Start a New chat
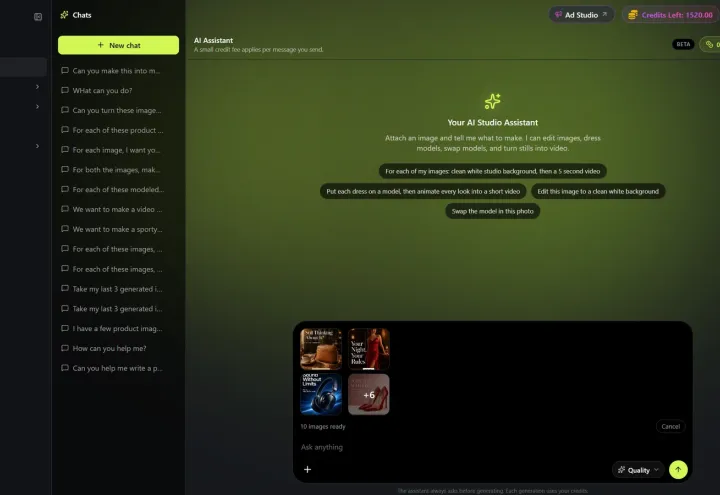Viewport: 720px width, 495px height. (x=118, y=45)
